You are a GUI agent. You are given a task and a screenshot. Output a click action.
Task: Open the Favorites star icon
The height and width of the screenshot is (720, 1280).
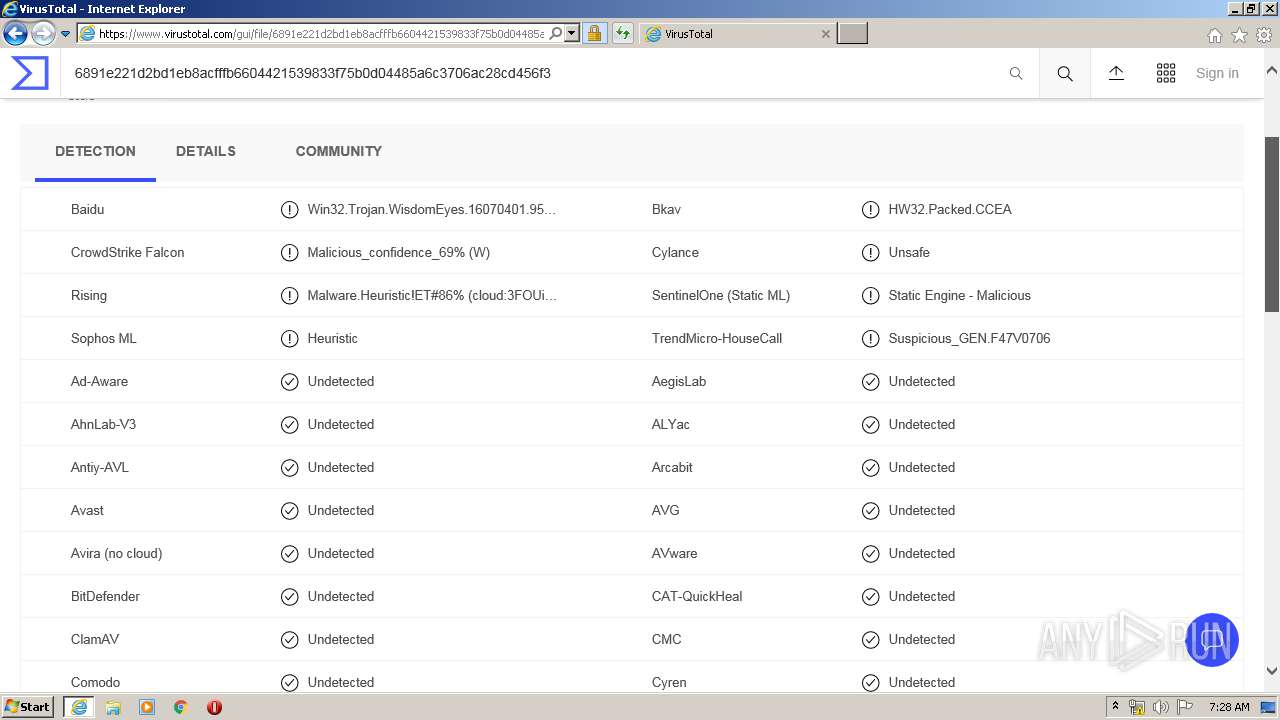1239,35
